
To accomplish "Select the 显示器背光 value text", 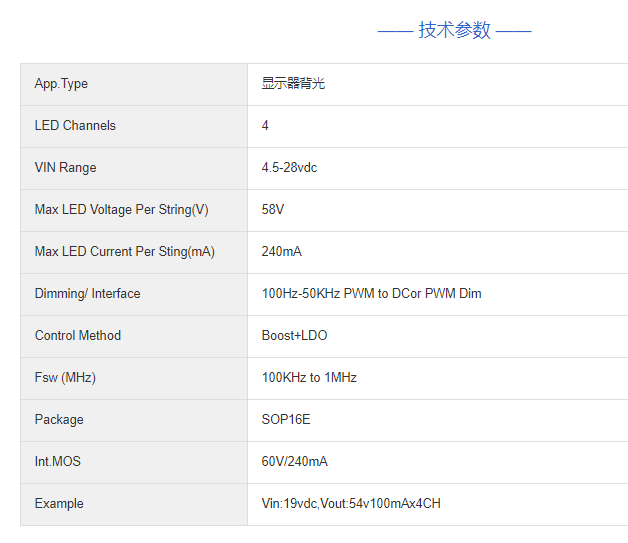I will tap(293, 84).
